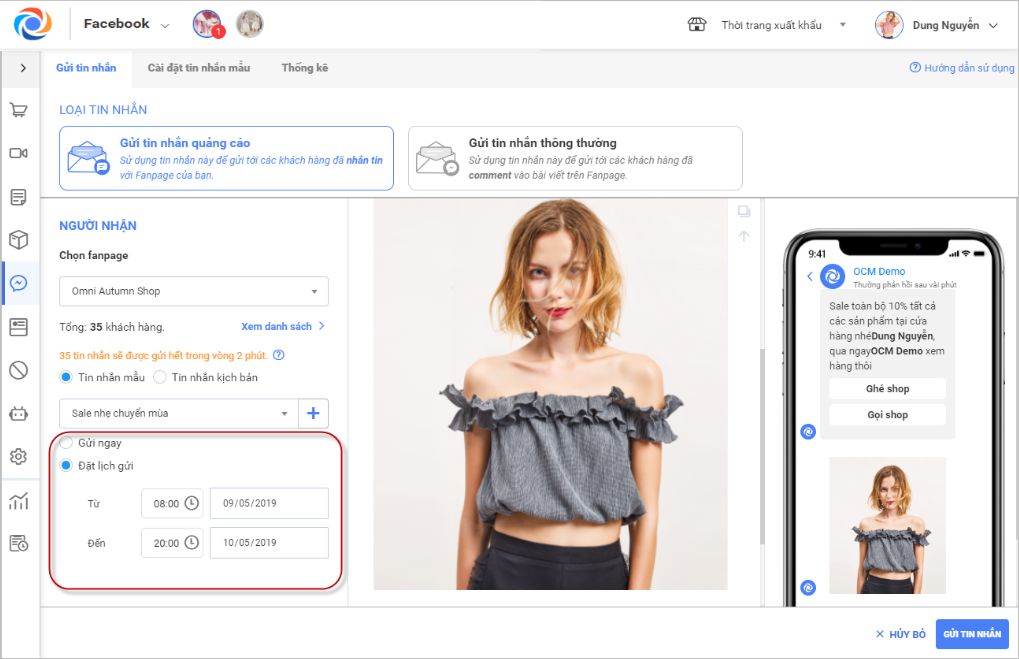The image size is (1019, 659).
Task: Select the second fanpage avatar
Action: pos(250,25)
